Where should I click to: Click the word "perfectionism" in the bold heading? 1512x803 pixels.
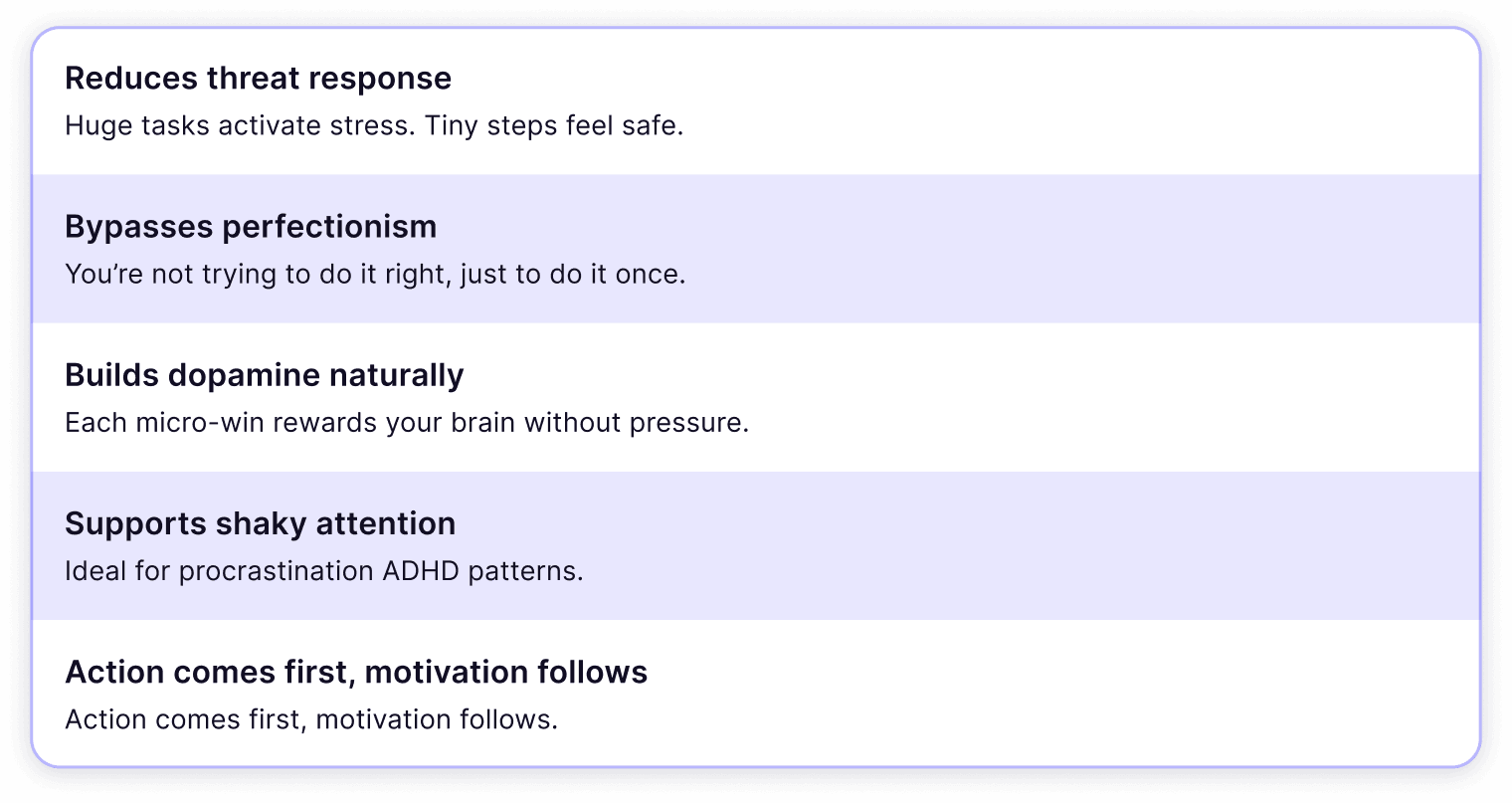click(x=329, y=227)
